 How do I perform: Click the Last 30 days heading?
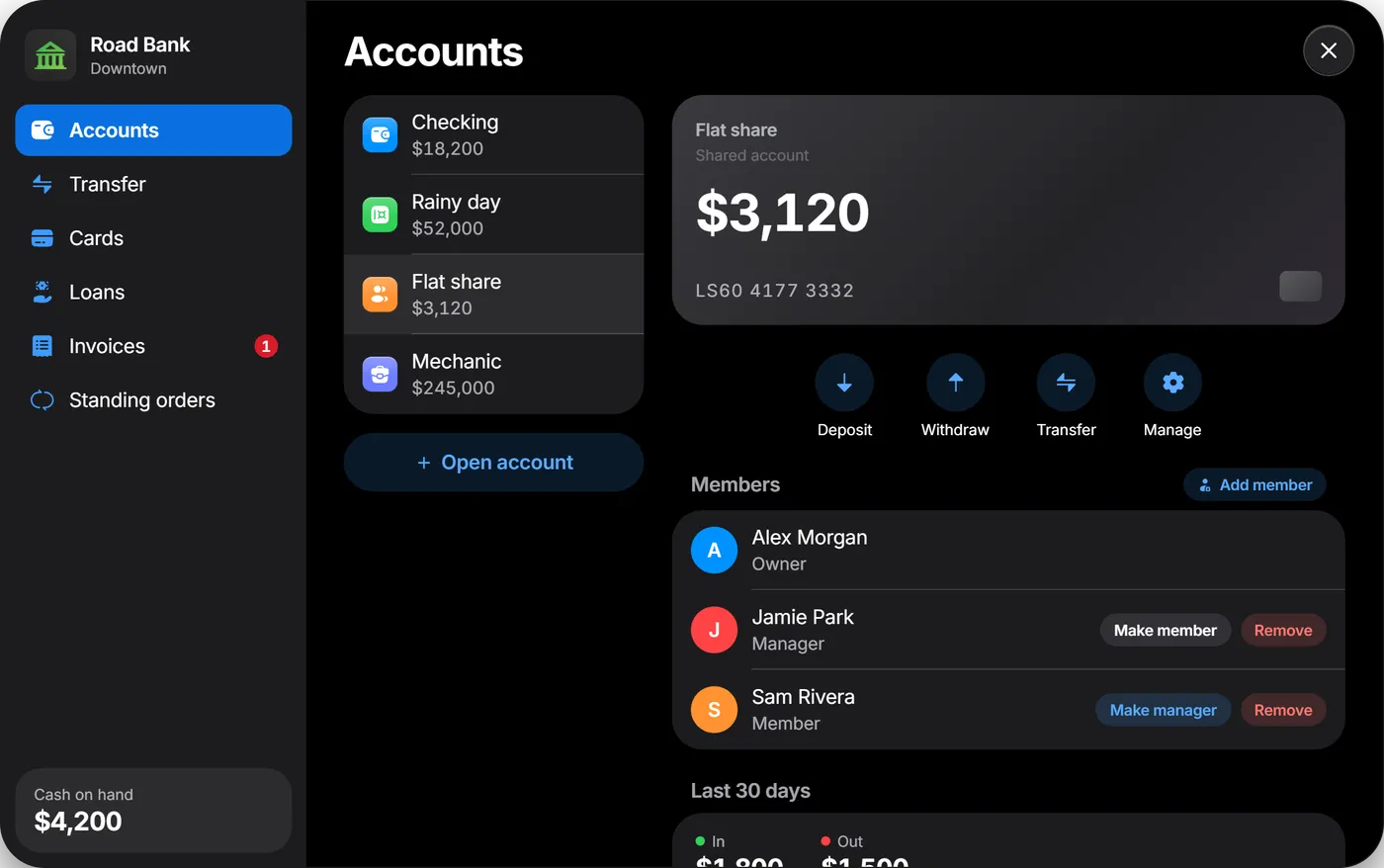click(x=750, y=791)
